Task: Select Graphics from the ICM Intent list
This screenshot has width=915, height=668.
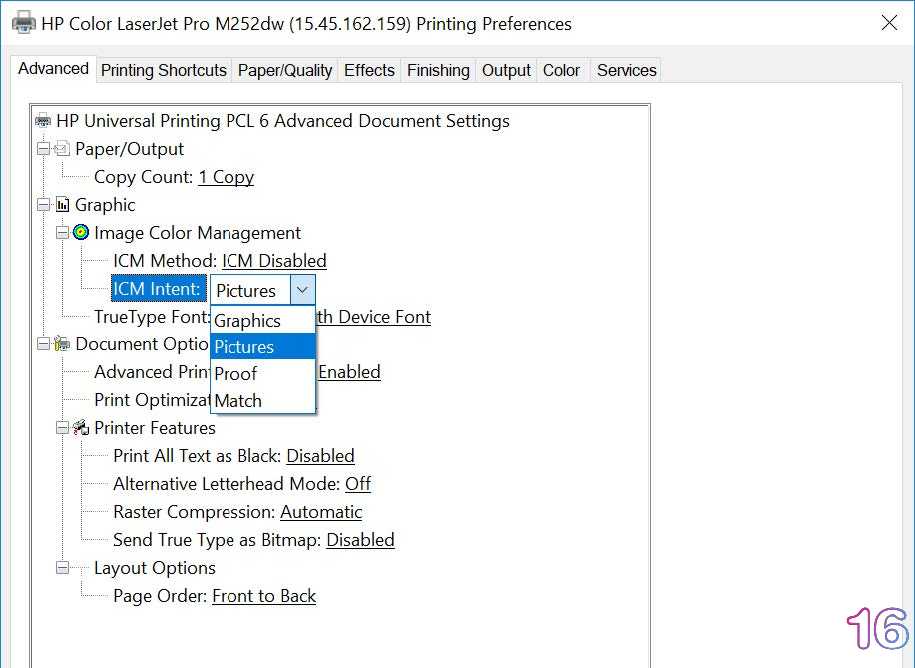Action: (x=247, y=321)
